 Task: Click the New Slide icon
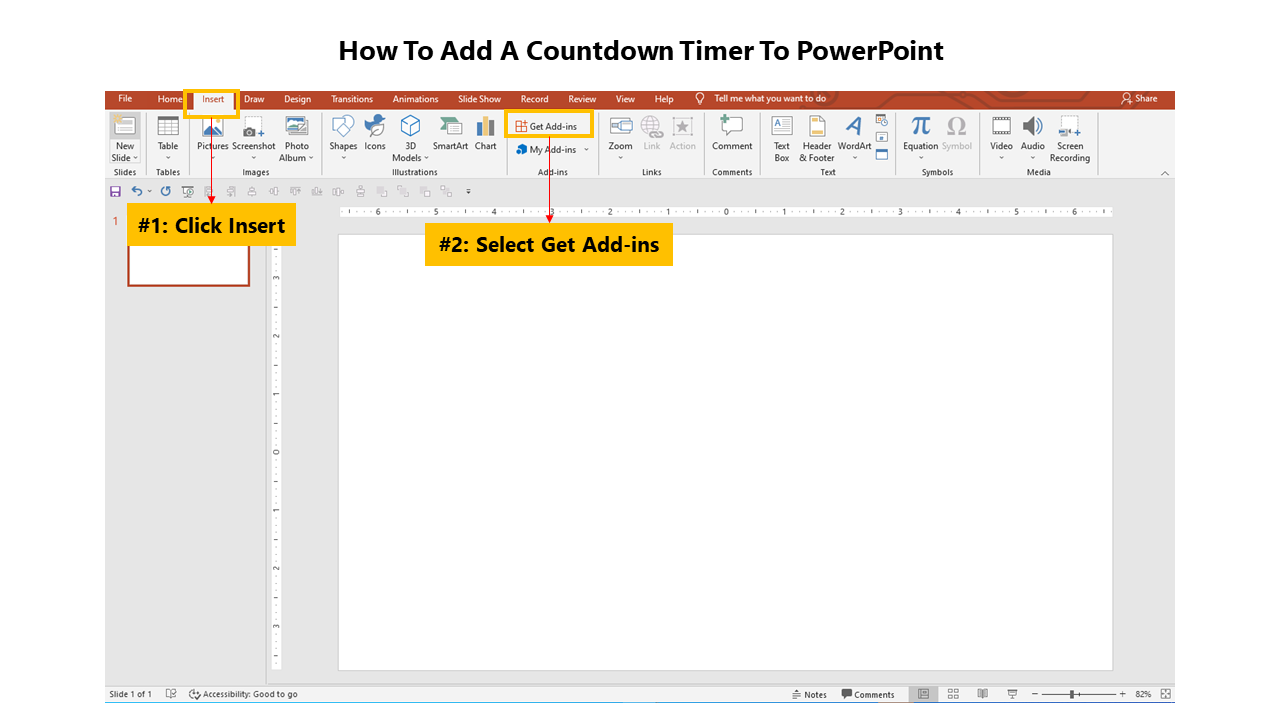pyautogui.click(x=124, y=126)
